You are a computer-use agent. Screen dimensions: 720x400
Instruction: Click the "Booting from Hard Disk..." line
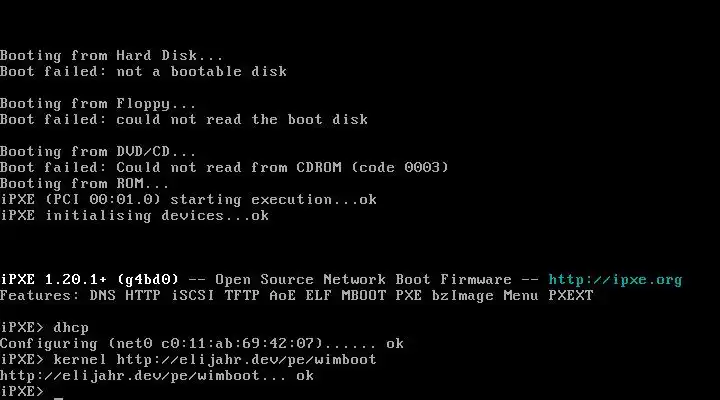click(112, 56)
